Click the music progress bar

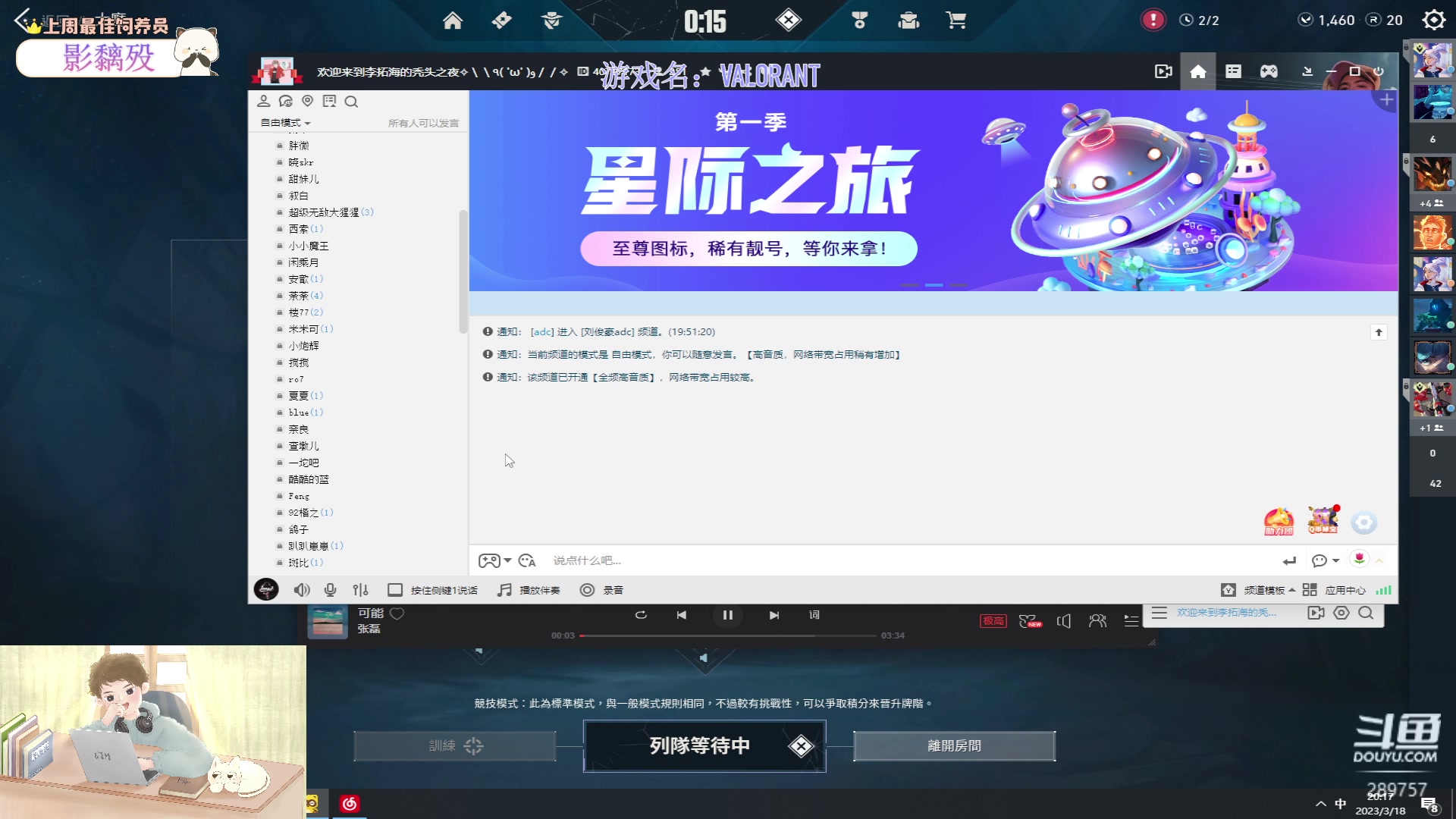click(x=728, y=635)
